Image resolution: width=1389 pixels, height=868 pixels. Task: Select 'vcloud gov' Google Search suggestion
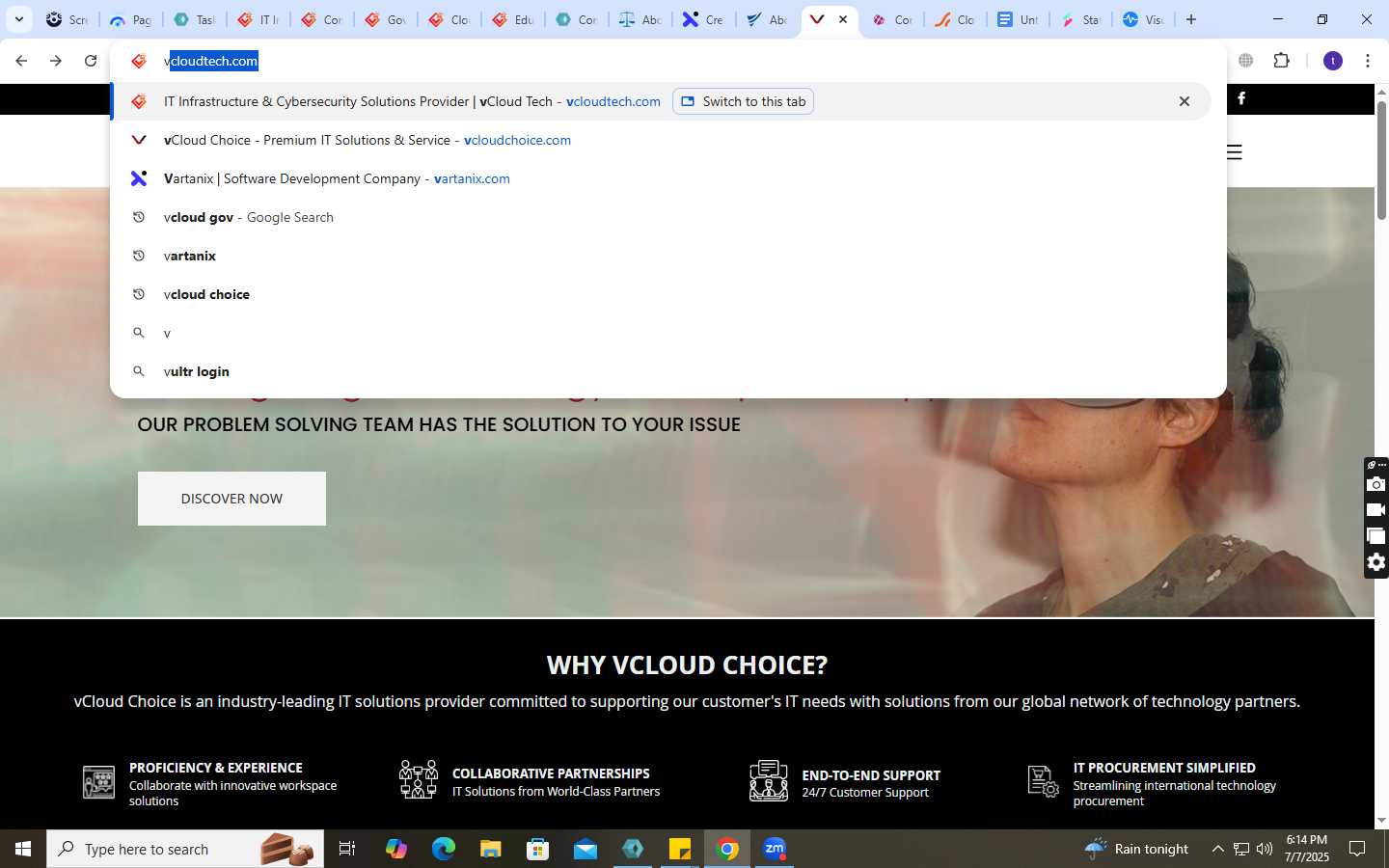coord(660,217)
